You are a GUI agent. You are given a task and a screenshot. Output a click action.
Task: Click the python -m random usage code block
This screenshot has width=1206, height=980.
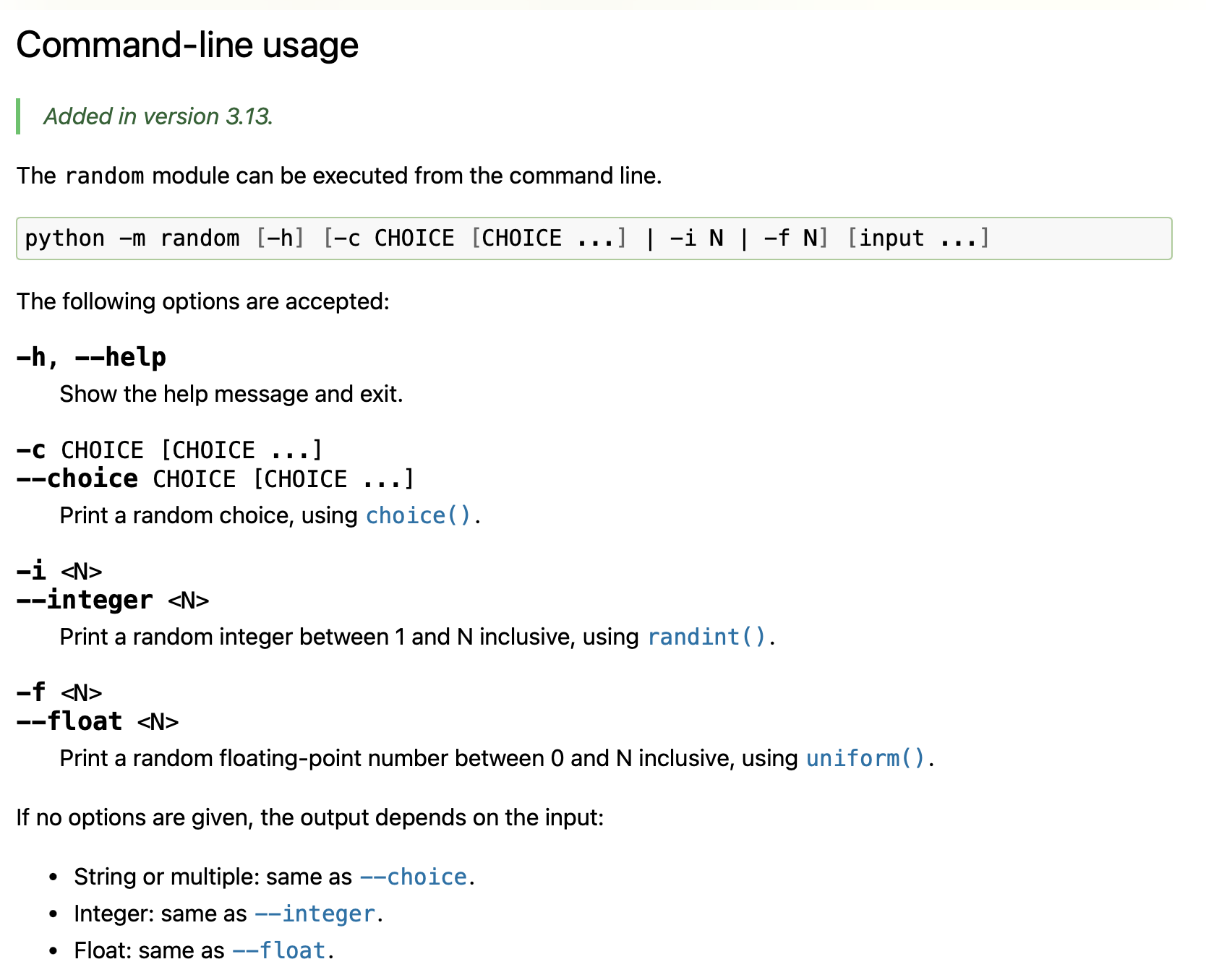click(x=593, y=238)
